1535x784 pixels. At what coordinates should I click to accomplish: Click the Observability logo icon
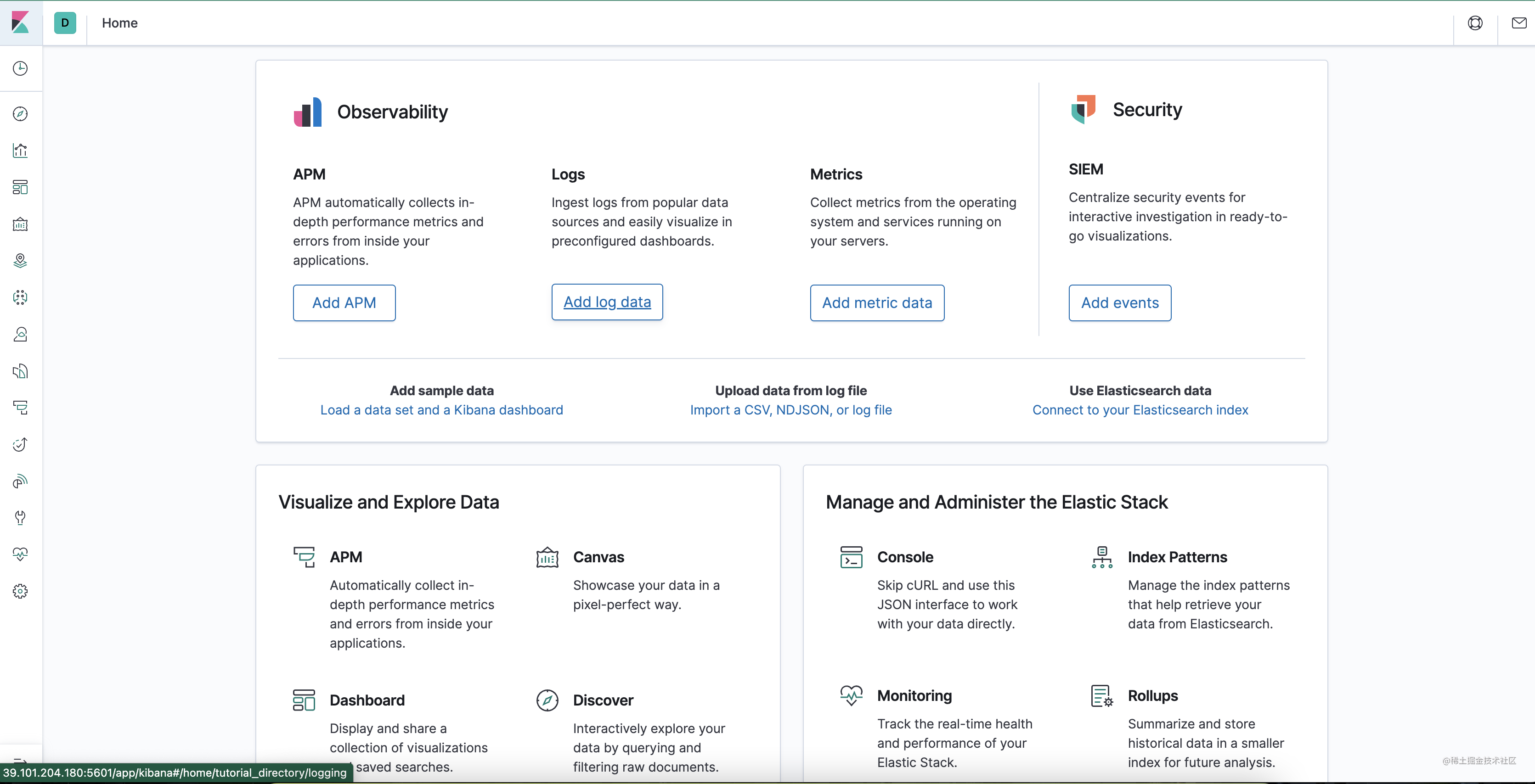[x=307, y=112]
